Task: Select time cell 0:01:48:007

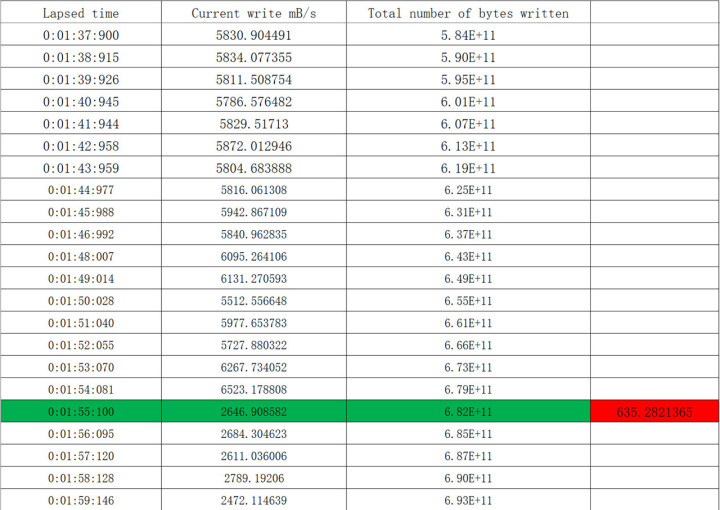Action: coord(81,256)
